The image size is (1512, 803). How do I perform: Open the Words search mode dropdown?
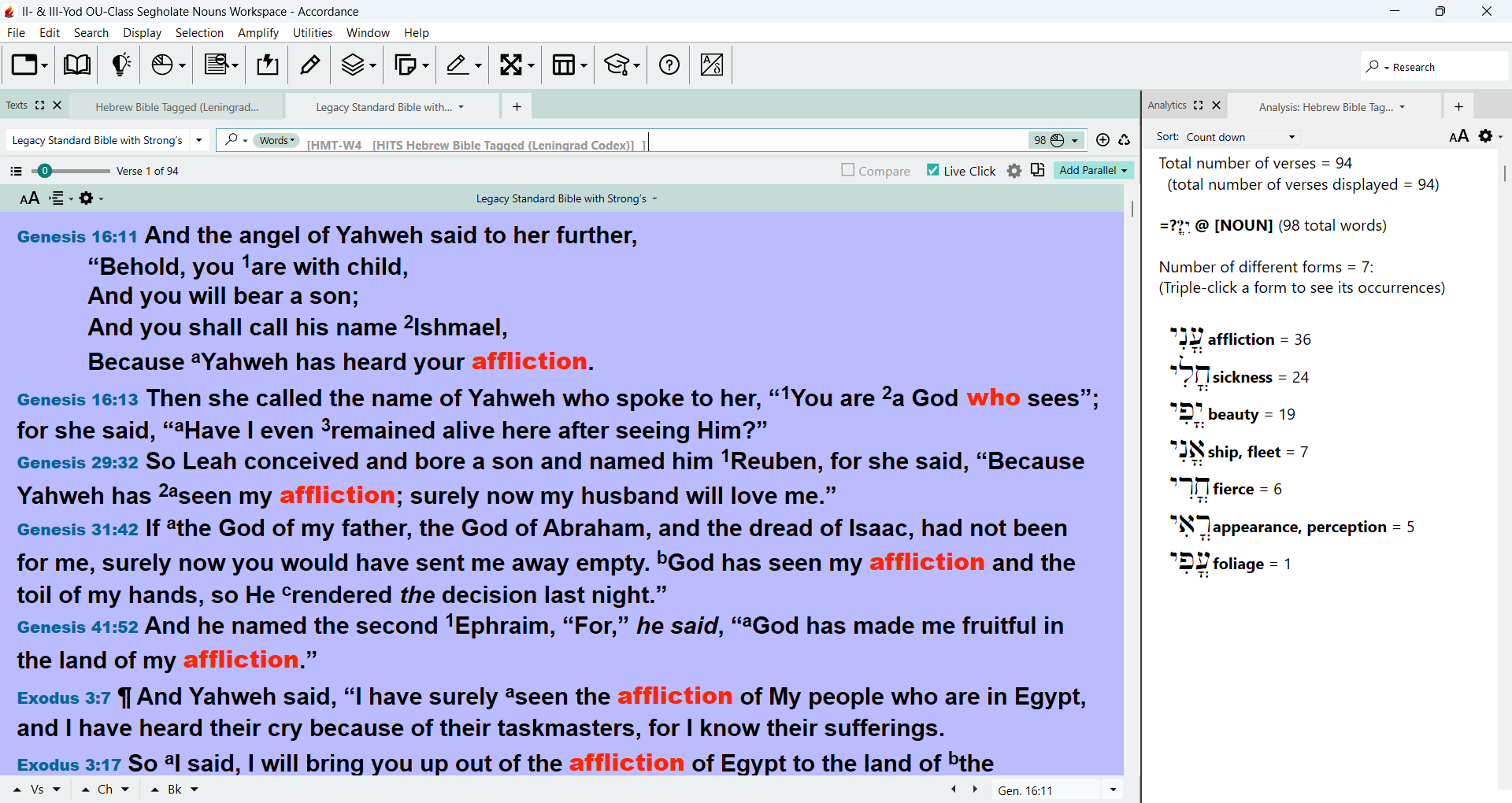(276, 140)
